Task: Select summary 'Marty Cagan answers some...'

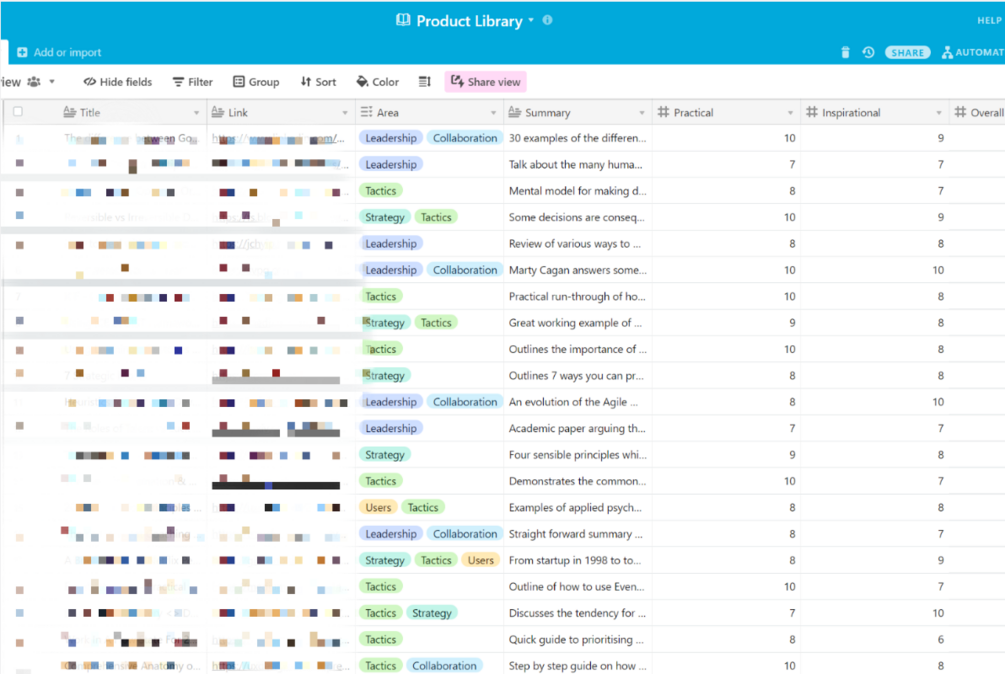Action: 577,270
